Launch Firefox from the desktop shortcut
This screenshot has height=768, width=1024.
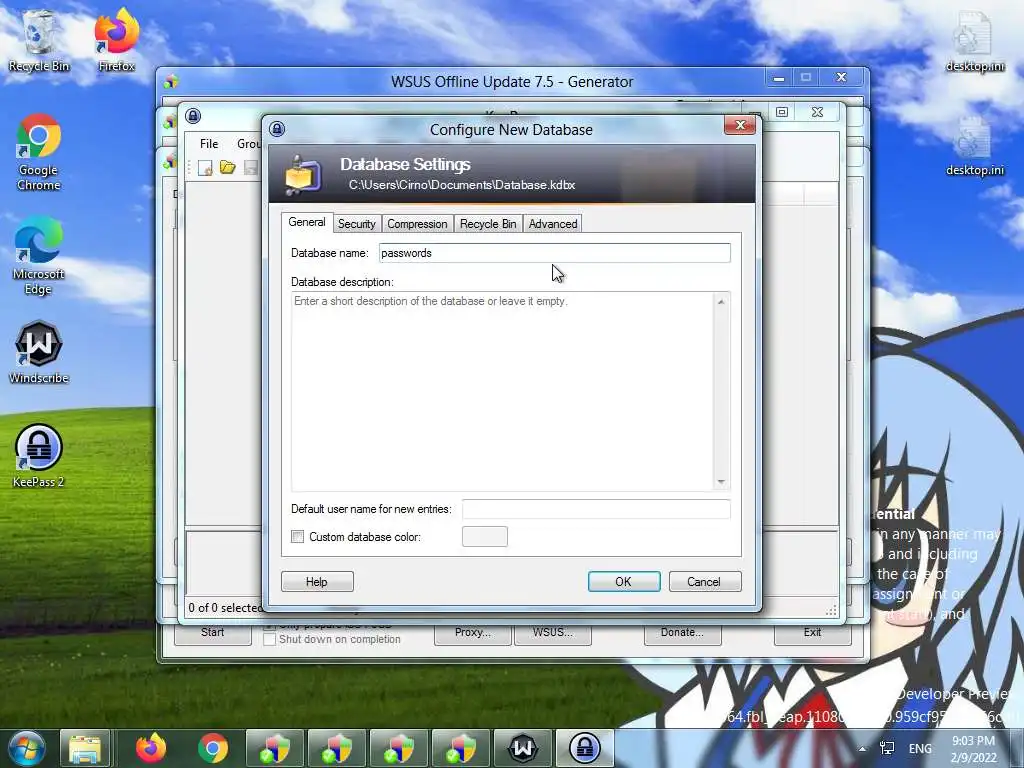[116, 40]
